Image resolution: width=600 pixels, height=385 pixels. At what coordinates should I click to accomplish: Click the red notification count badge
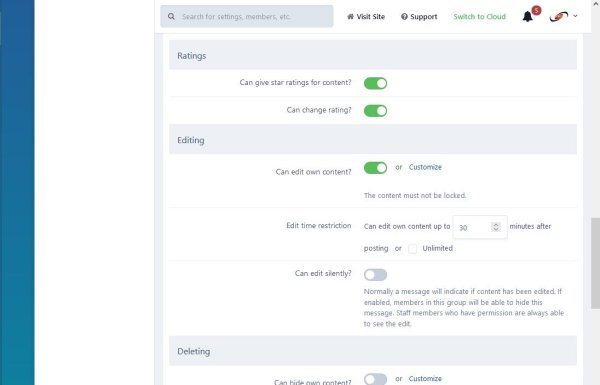tap(536, 10)
